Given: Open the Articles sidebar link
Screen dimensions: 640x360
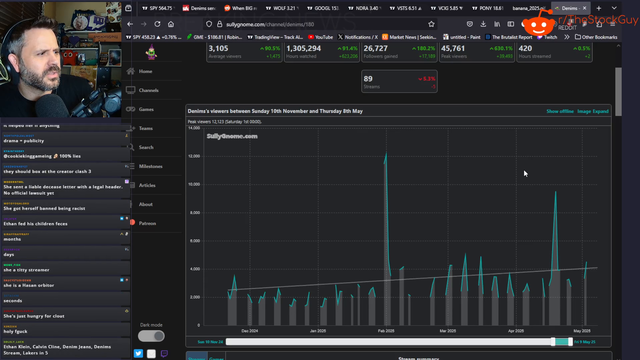Looking at the screenshot, I should coord(147,185).
